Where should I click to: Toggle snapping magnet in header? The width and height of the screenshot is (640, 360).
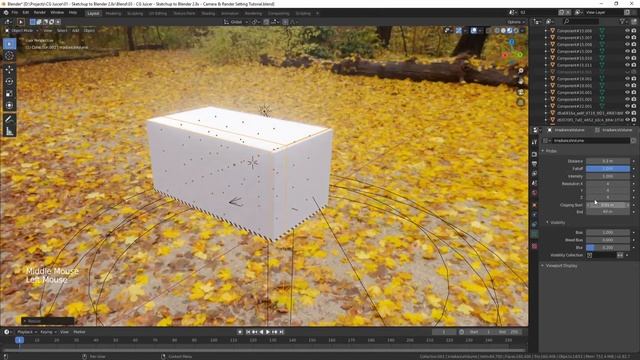coord(266,22)
